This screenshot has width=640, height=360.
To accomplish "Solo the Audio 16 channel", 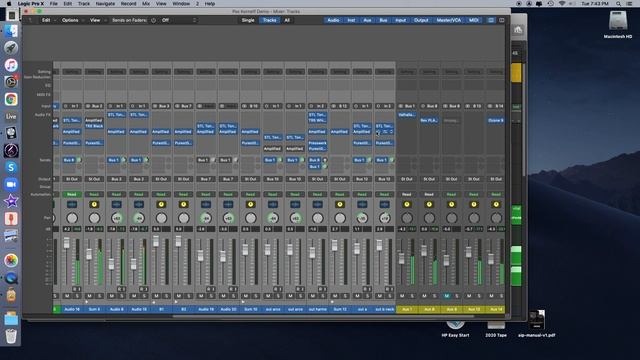I will (x=77, y=296).
